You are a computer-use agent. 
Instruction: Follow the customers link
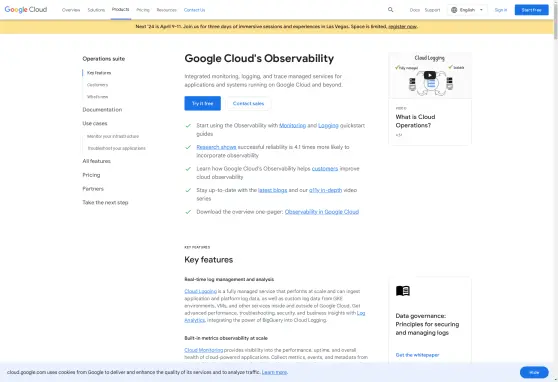pyautogui.click(x=325, y=169)
